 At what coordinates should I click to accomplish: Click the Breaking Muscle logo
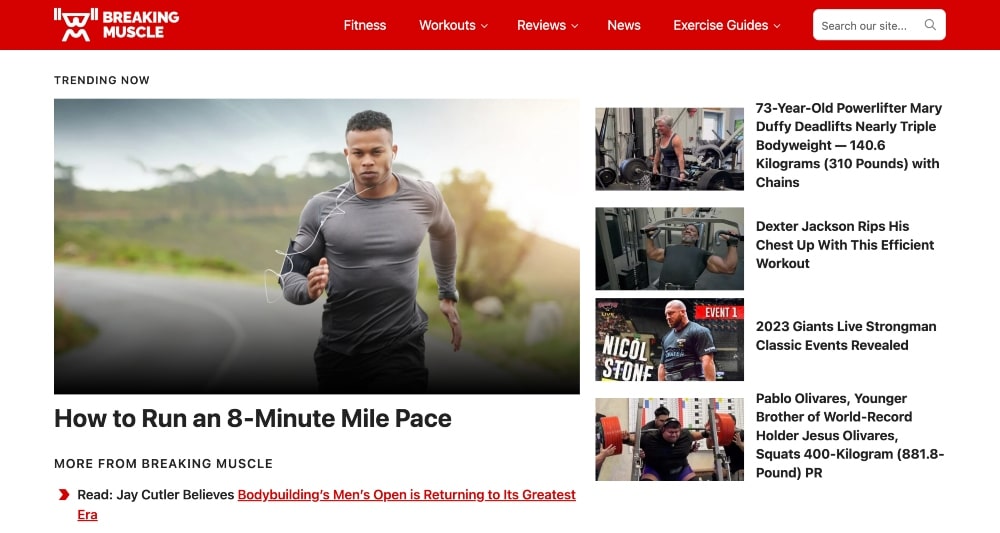point(117,25)
